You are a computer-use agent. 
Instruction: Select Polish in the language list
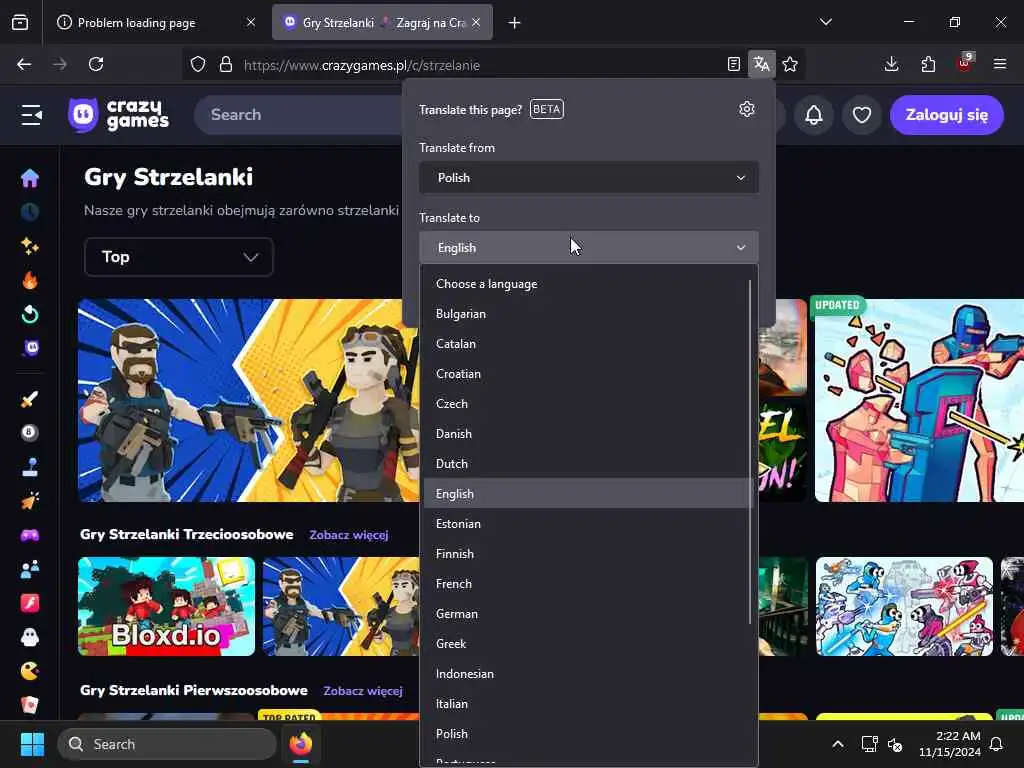[586, 734]
